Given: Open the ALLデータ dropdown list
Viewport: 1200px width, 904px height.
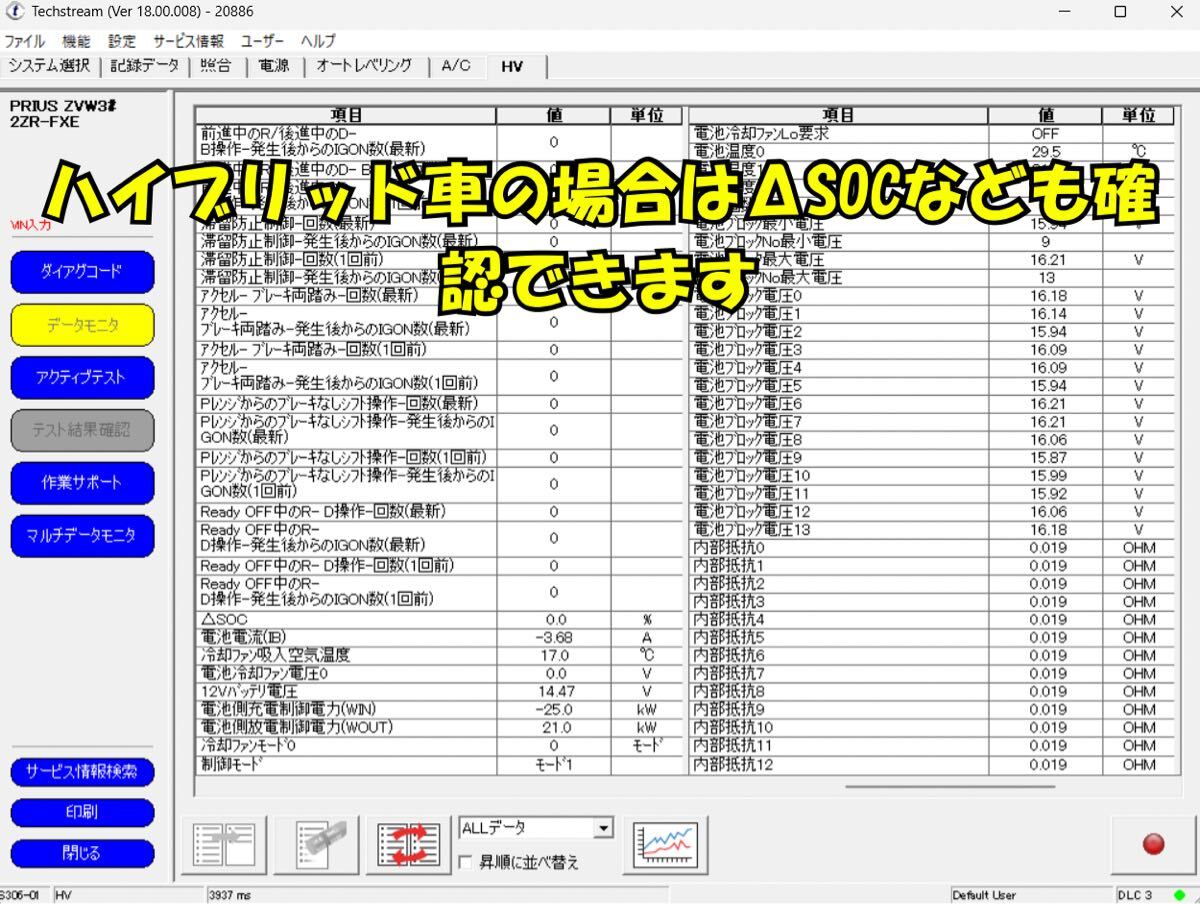Looking at the screenshot, I should point(601,827).
